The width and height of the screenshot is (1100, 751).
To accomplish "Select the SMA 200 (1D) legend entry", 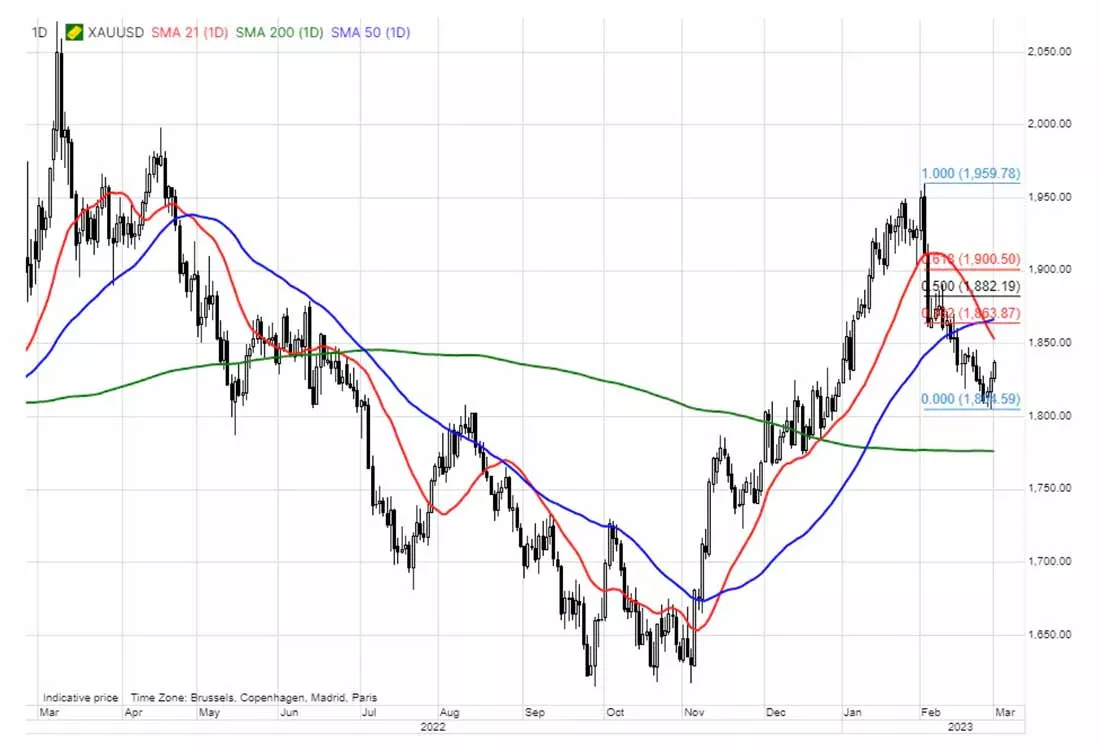I will point(279,32).
